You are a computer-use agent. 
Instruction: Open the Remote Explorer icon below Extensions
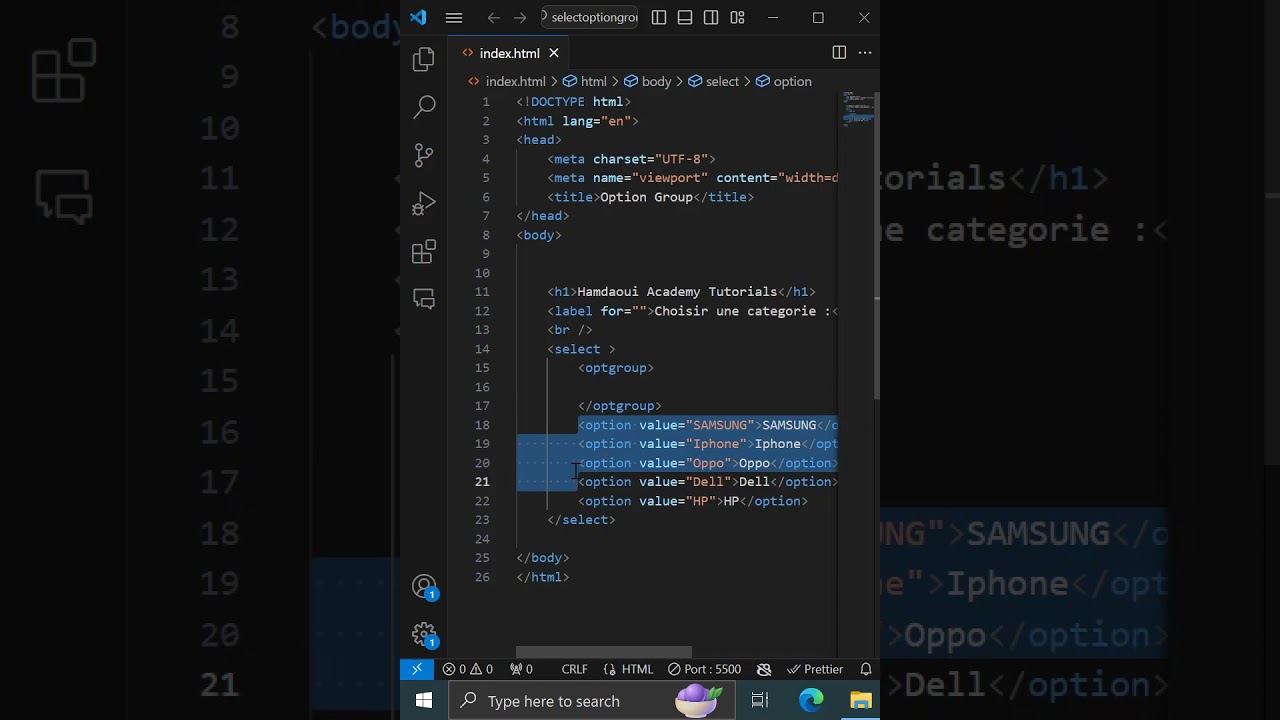click(424, 299)
